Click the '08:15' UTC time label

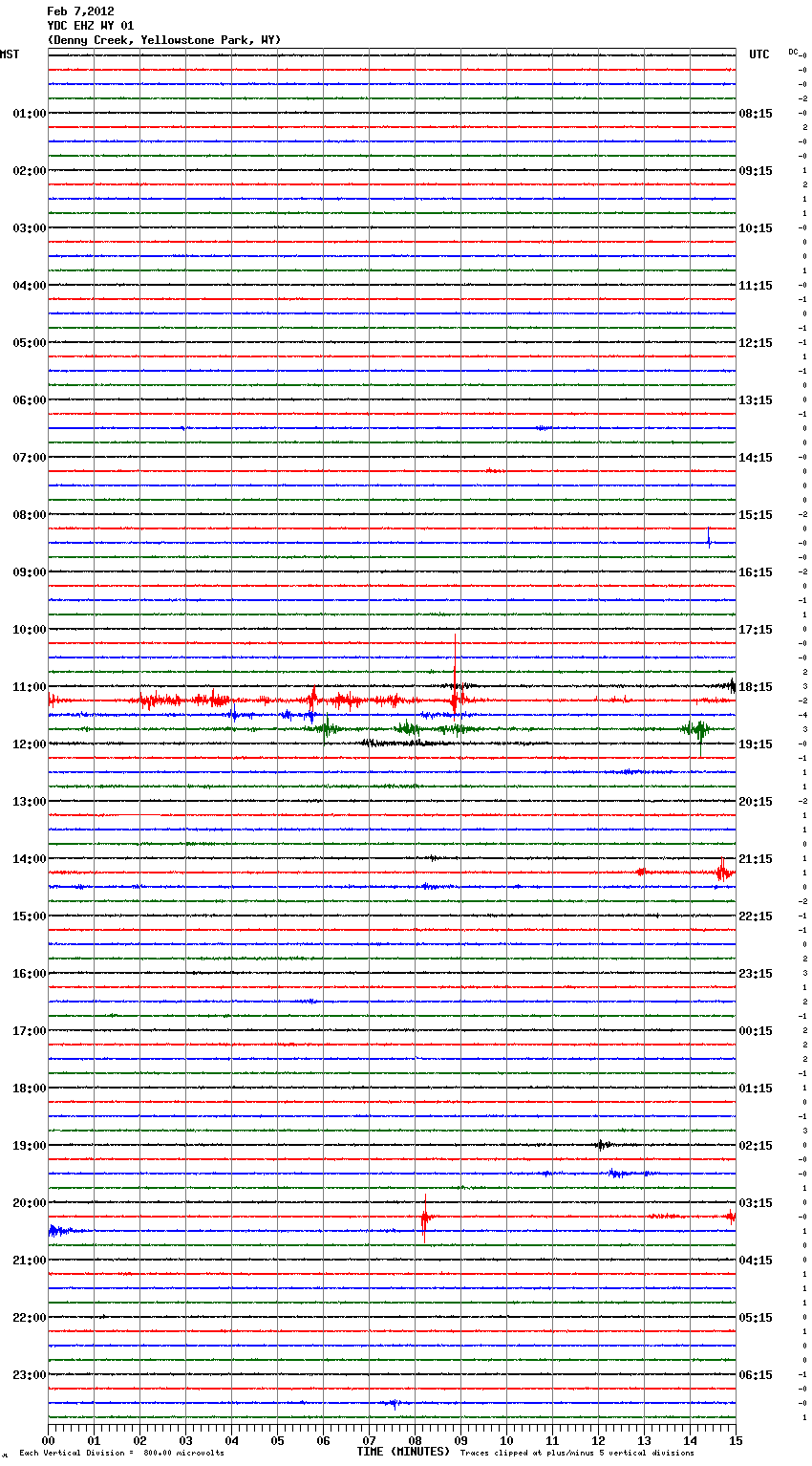[x=756, y=113]
